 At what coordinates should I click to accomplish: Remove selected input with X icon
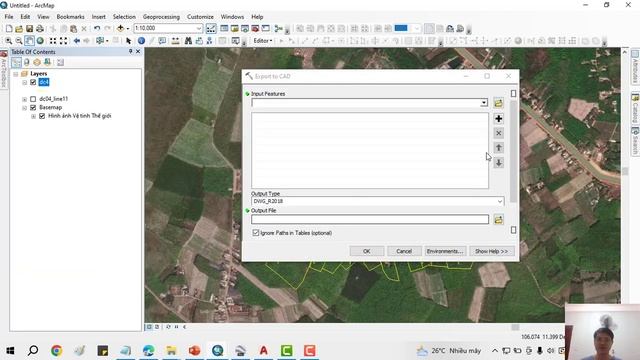click(498, 133)
